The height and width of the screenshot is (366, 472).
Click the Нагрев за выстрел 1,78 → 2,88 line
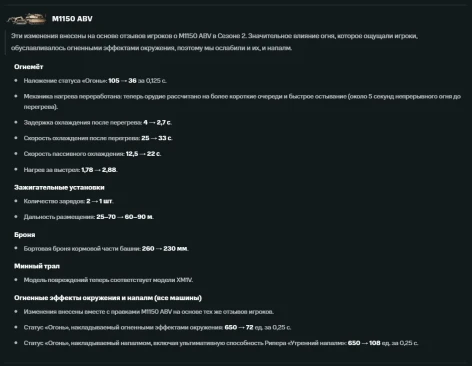[x=70, y=170]
